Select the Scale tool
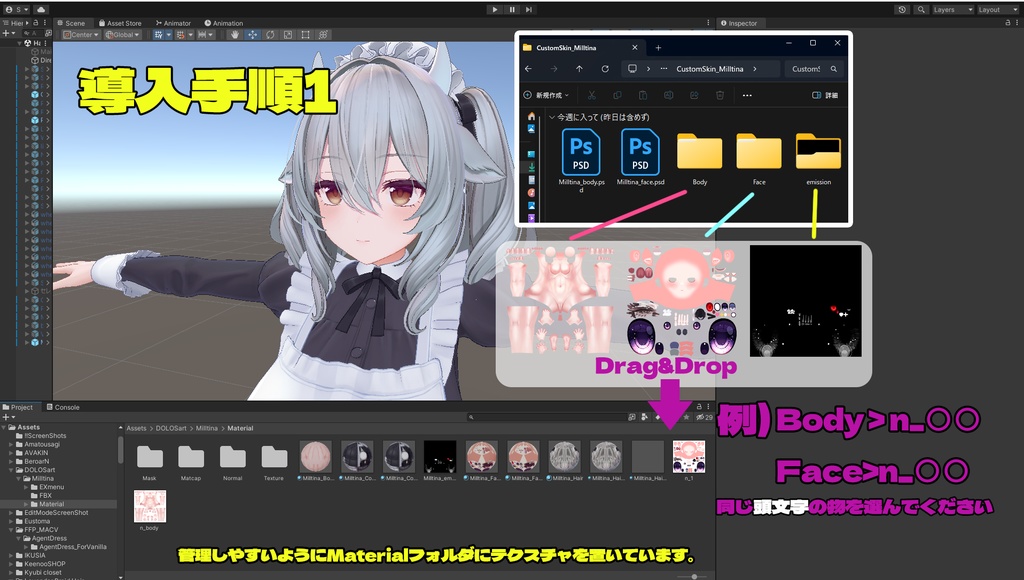The image size is (1024, 580). tap(288, 34)
